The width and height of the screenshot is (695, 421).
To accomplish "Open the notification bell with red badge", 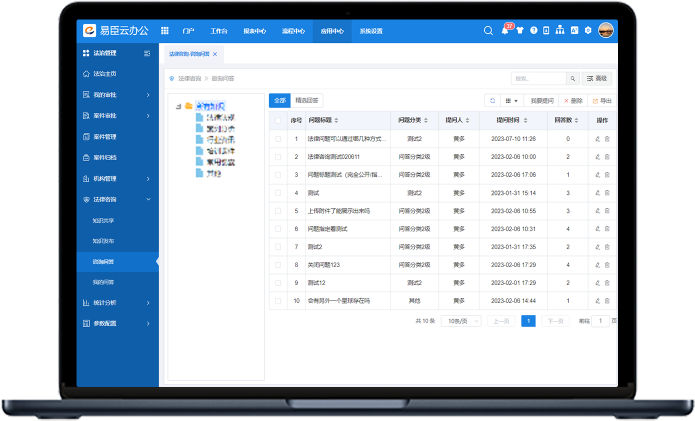I will (x=504, y=31).
